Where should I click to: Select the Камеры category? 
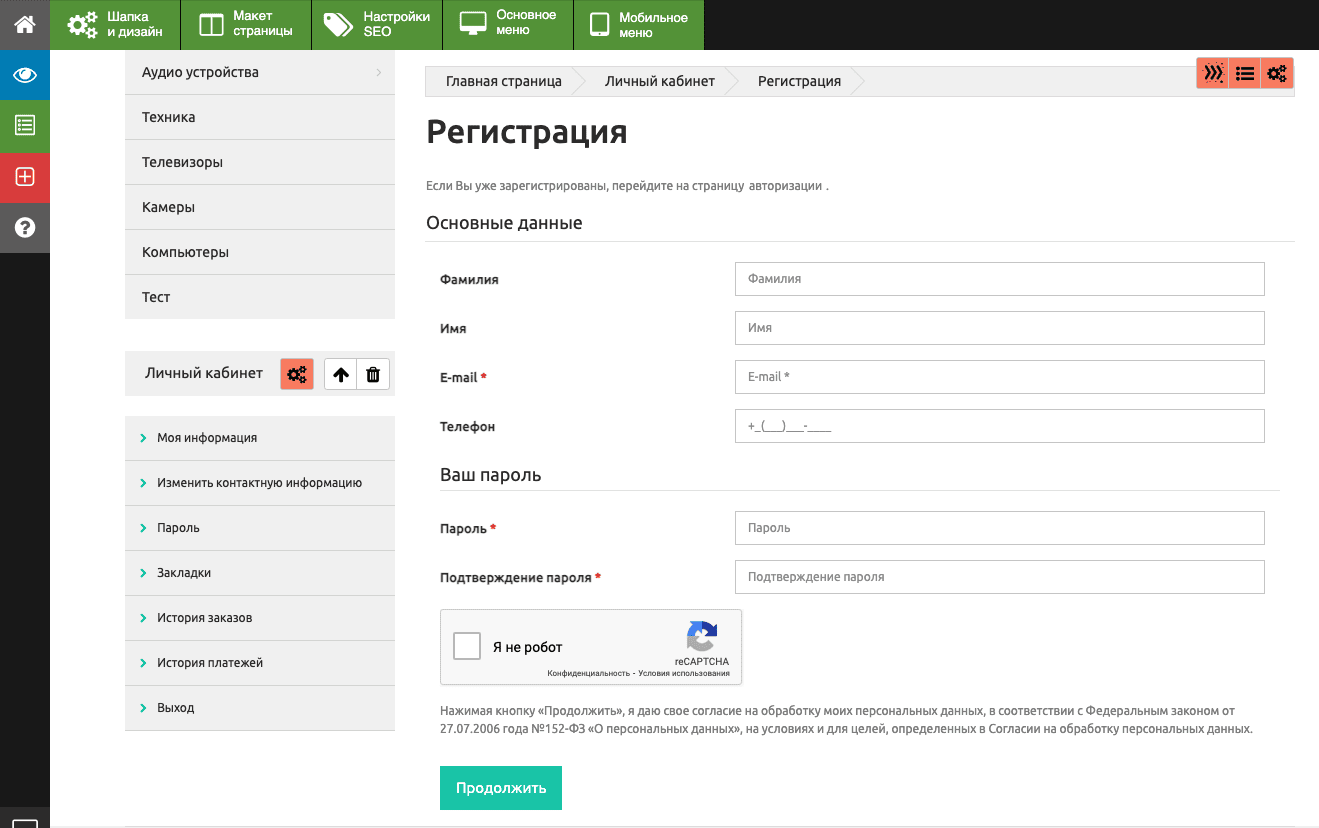pos(260,207)
